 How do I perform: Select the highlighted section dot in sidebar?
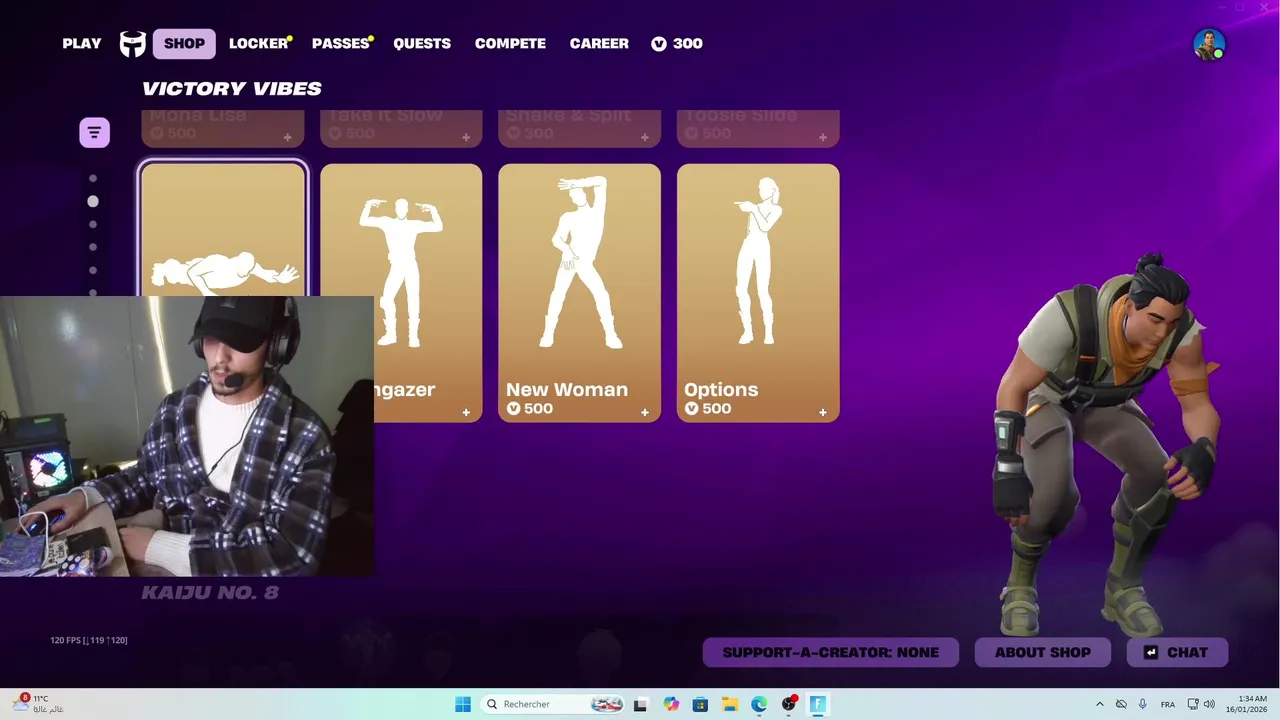click(93, 201)
